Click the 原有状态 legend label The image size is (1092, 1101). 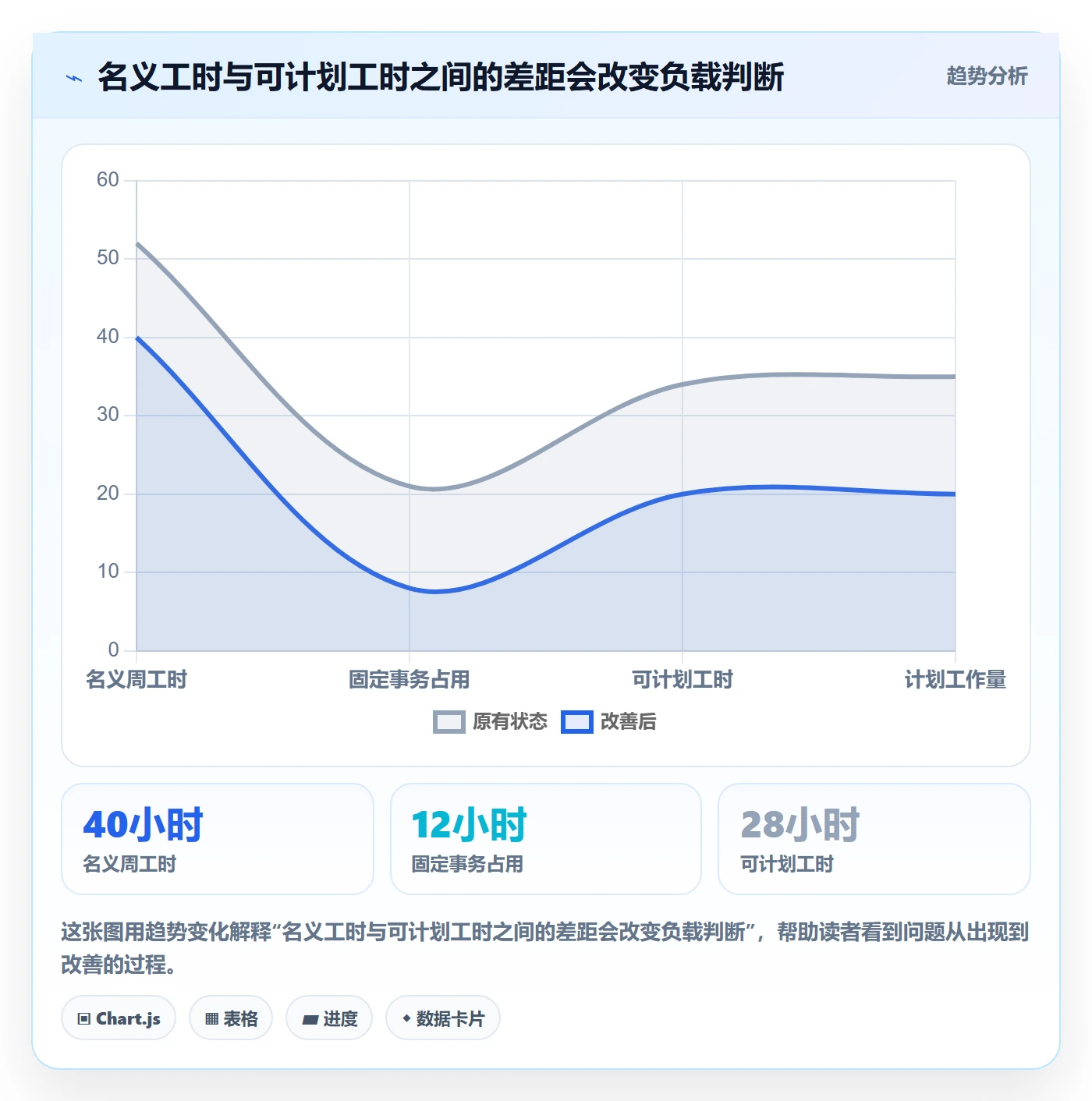click(x=510, y=722)
